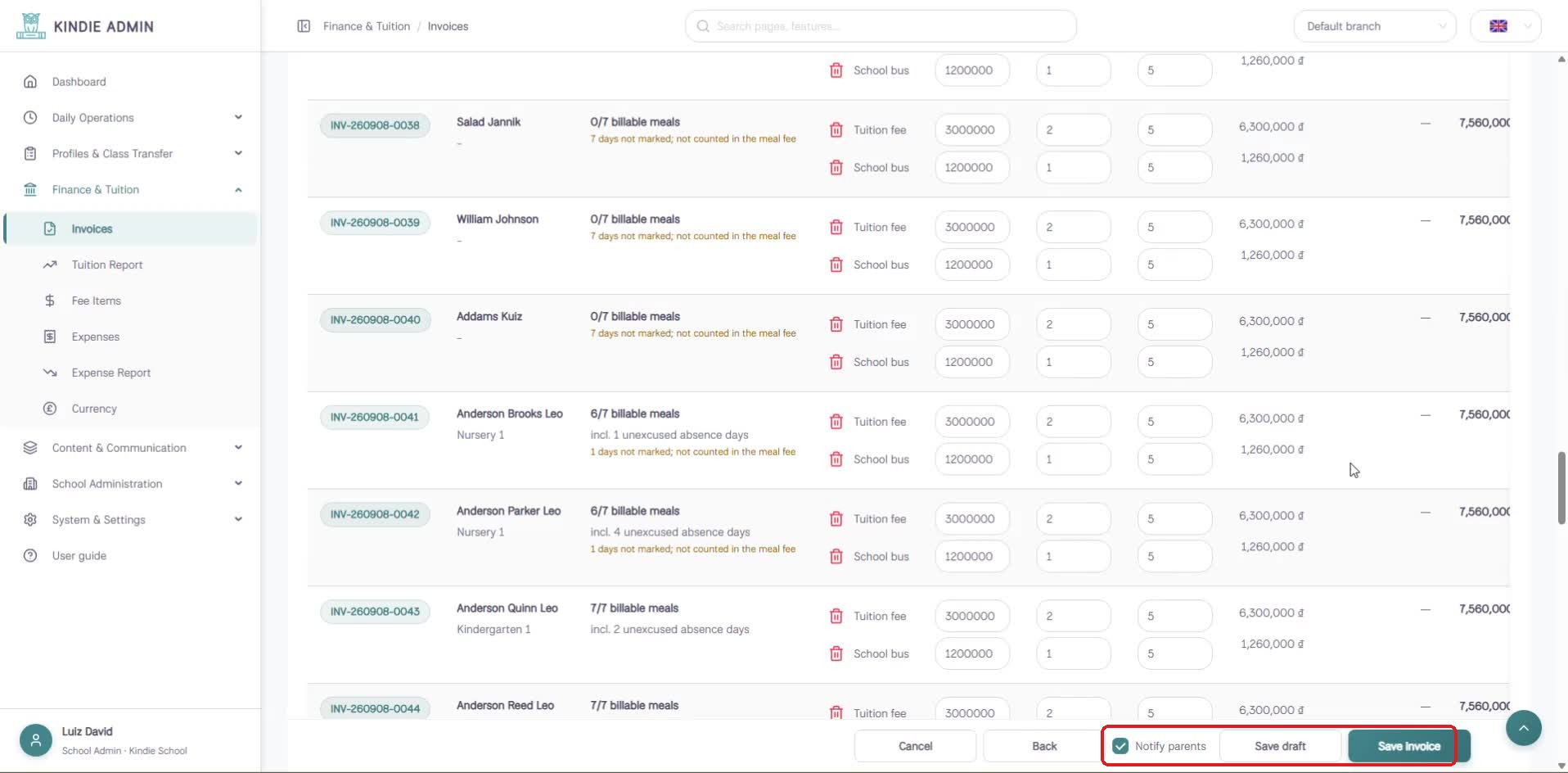Delete Tuition fee line for Anderson Brooks Leo
The image size is (1568, 773).
[x=836, y=422]
